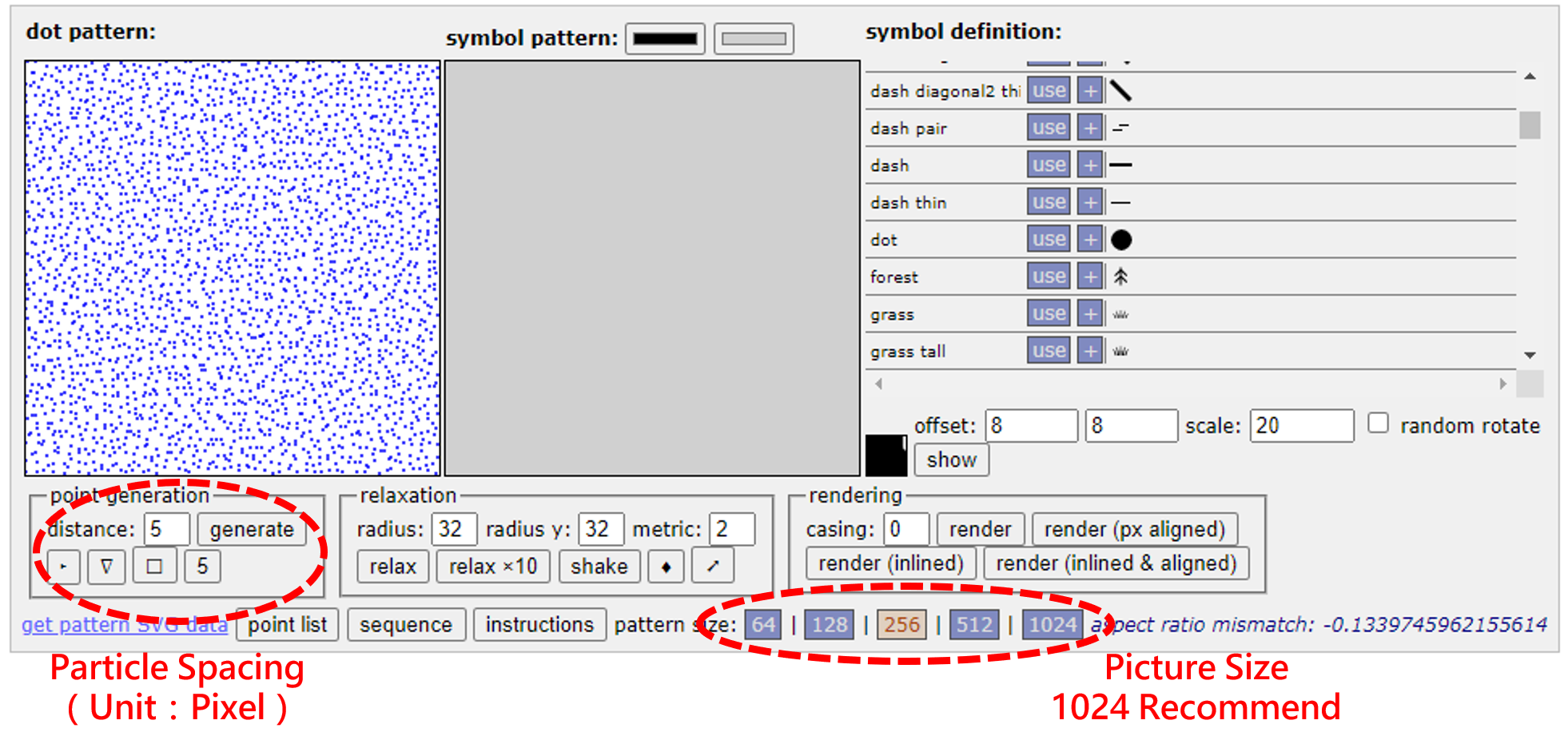Click the scale input field
Screen dimensions: 1568x748
(1302, 425)
